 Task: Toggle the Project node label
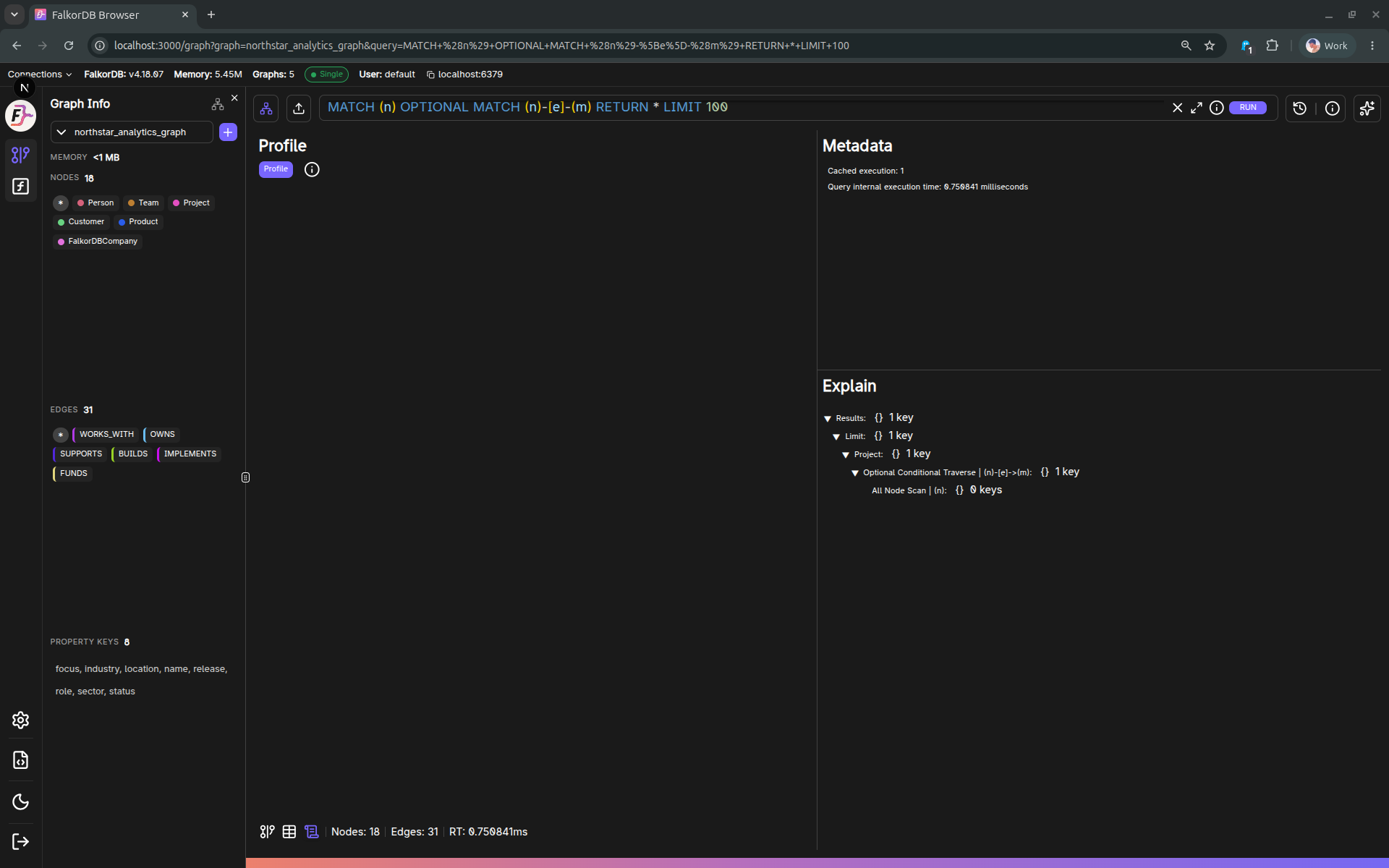[x=191, y=203]
